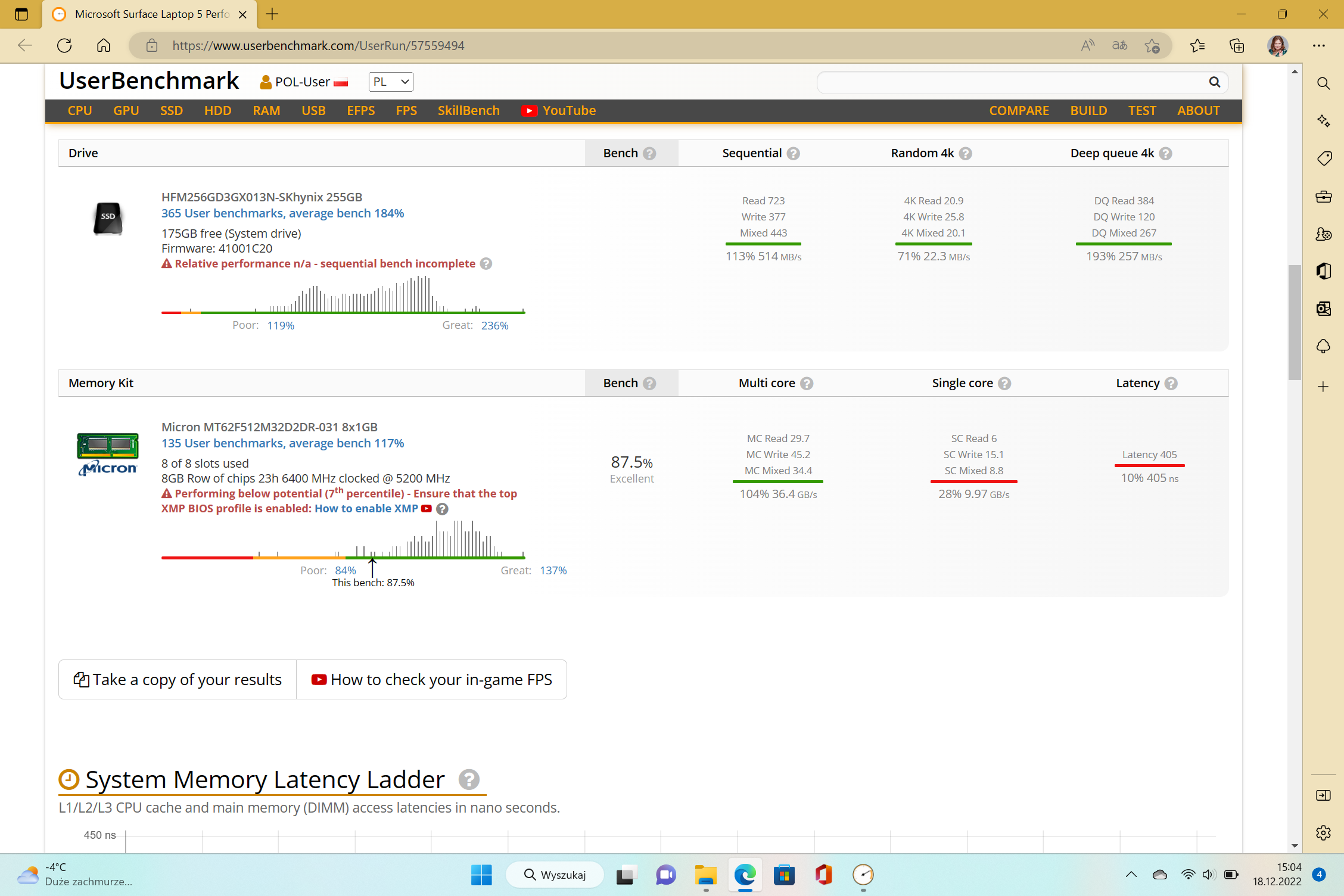The height and width of the screenshot is (896, 1344).
Task: Open Settings and more ellipsis menu
Action: (x=1319, y=45)
